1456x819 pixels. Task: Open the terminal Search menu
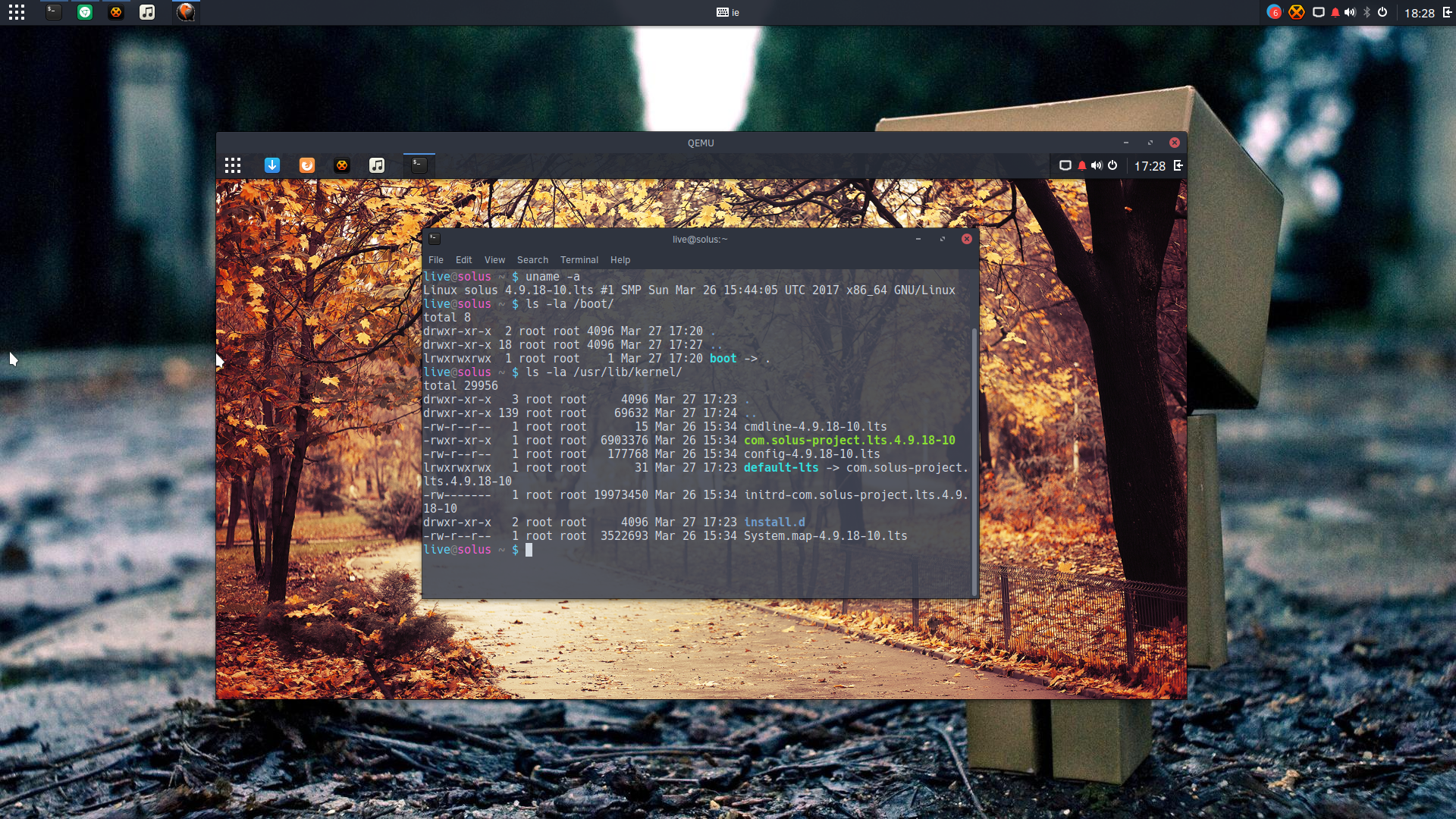point(533,259)
